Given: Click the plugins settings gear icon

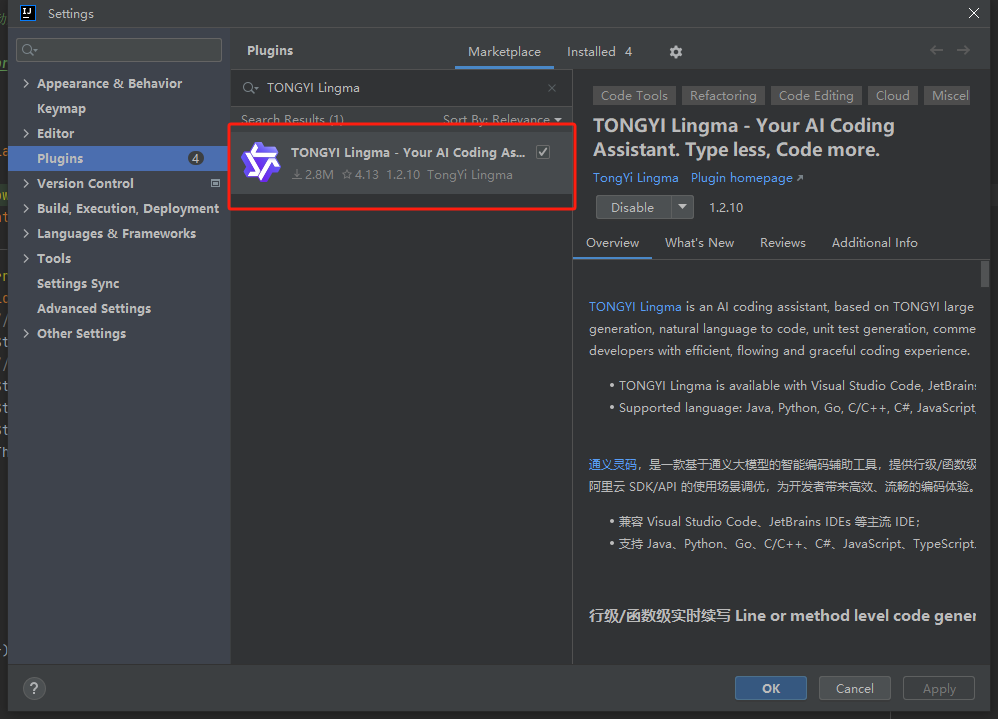Looking at the screenshot, I should click(x=675, y=52).
